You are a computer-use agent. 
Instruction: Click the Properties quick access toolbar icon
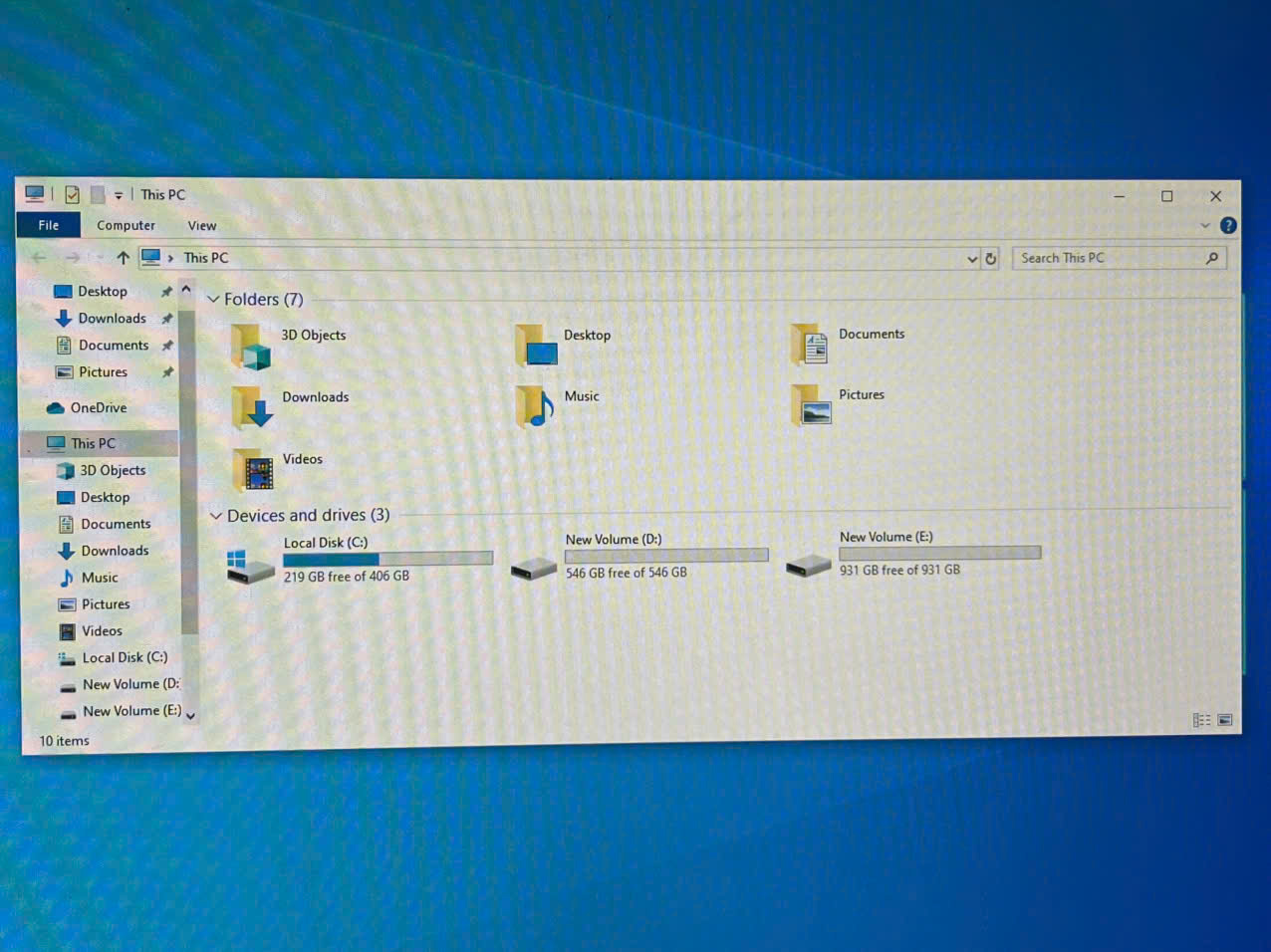click(x=72, y=194)
